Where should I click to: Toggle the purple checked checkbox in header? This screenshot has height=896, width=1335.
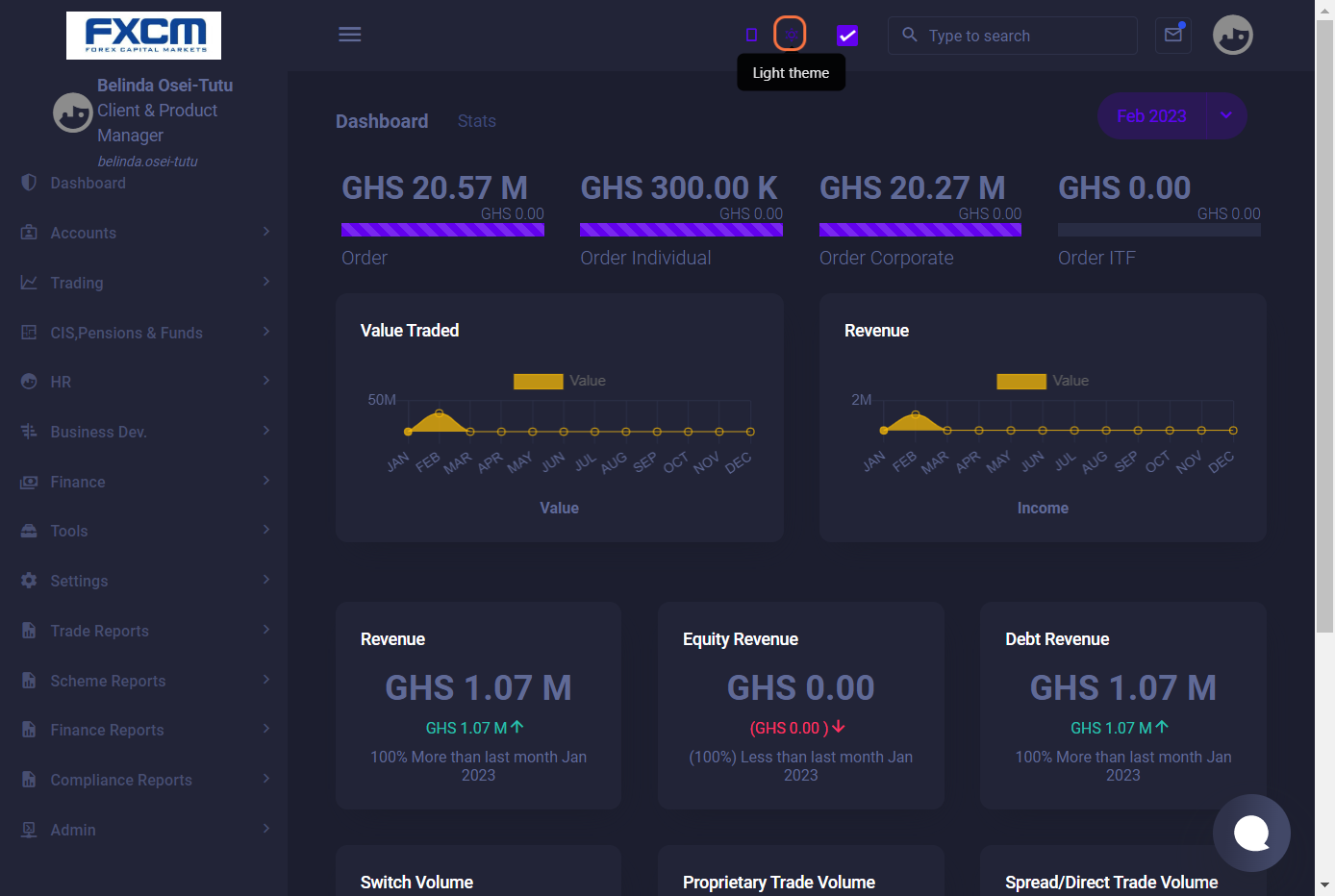point(846,36)
